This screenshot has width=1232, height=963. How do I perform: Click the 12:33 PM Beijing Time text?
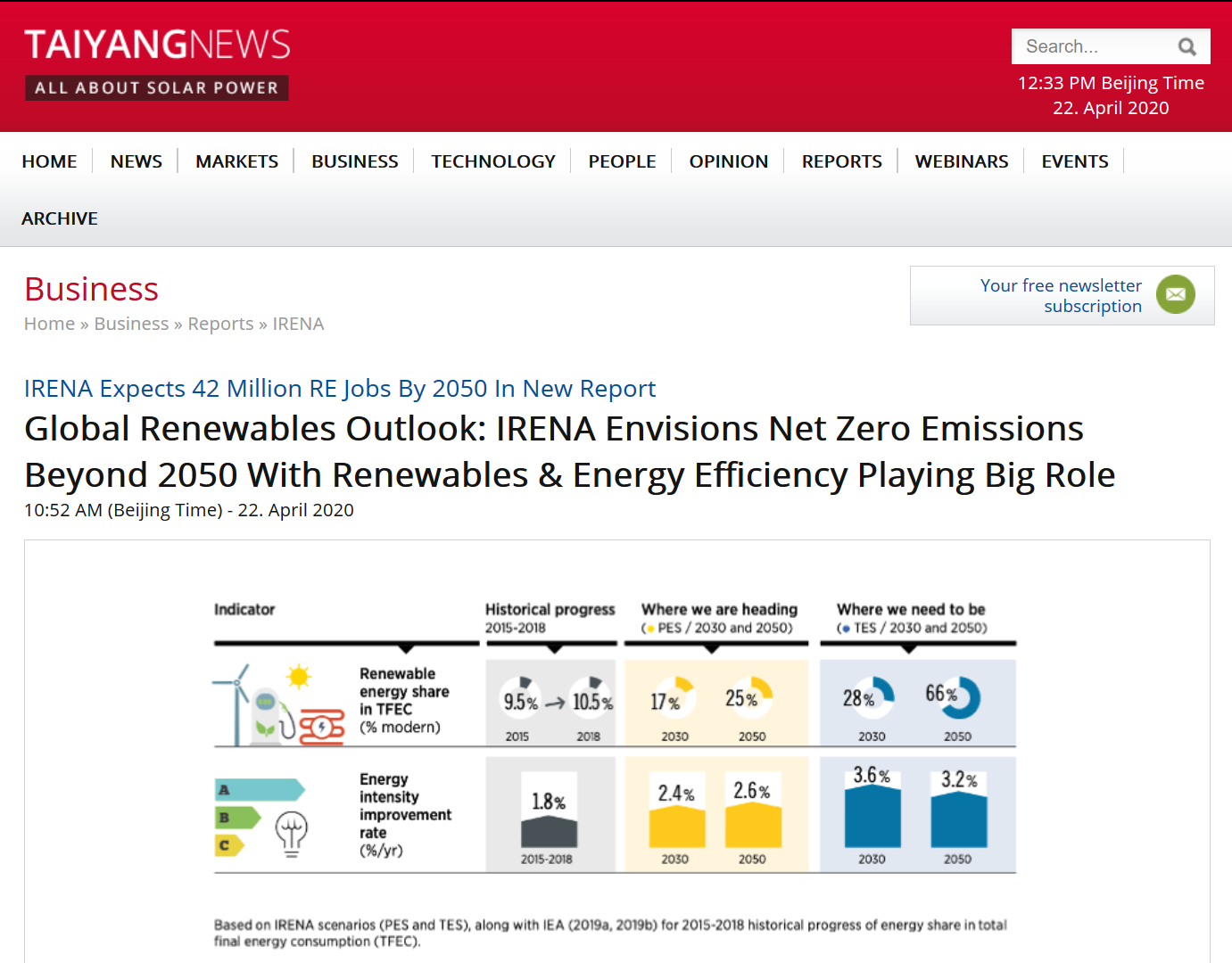click(x=1111, y=83)
